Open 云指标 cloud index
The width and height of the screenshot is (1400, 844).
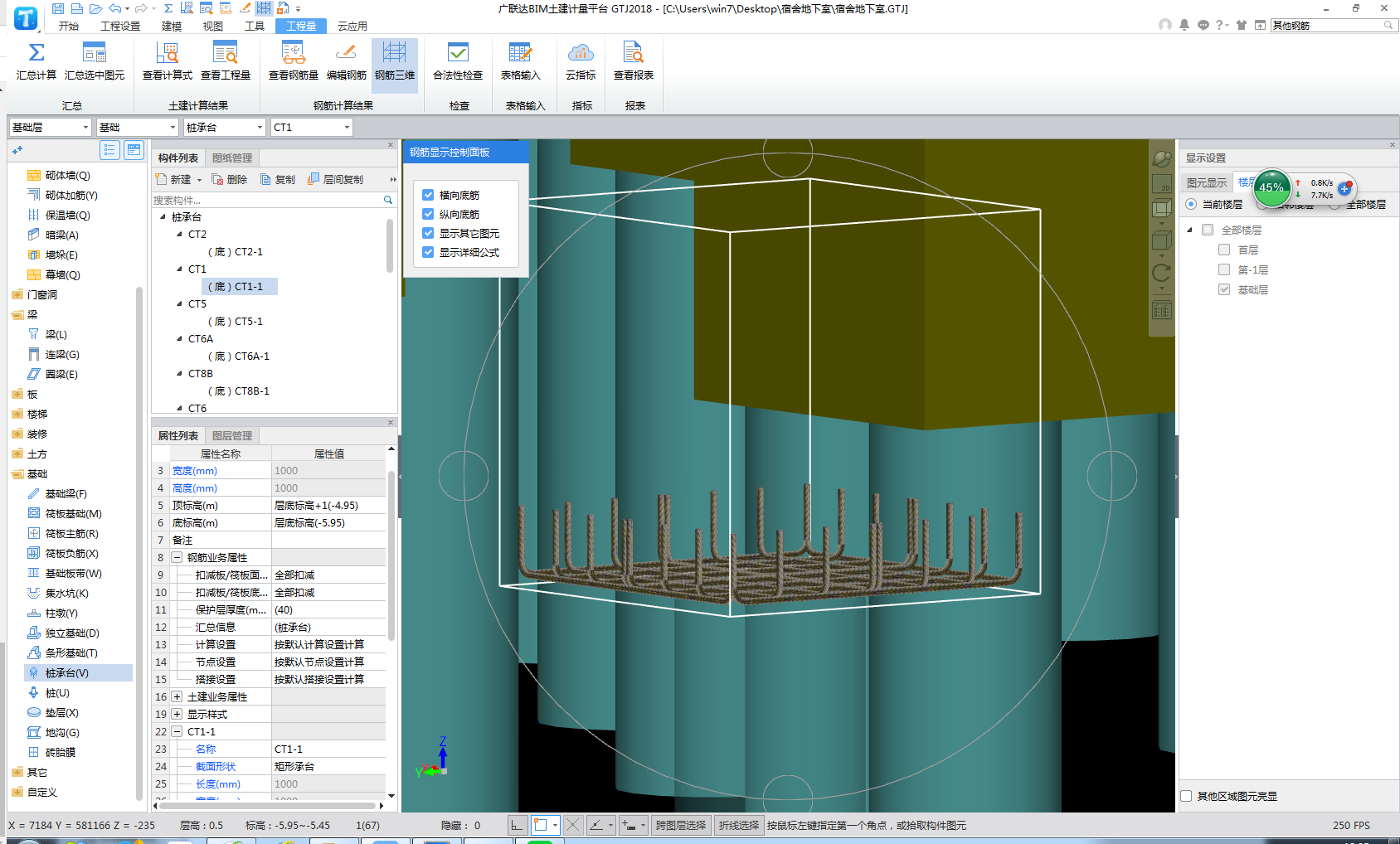click(581, 61)
